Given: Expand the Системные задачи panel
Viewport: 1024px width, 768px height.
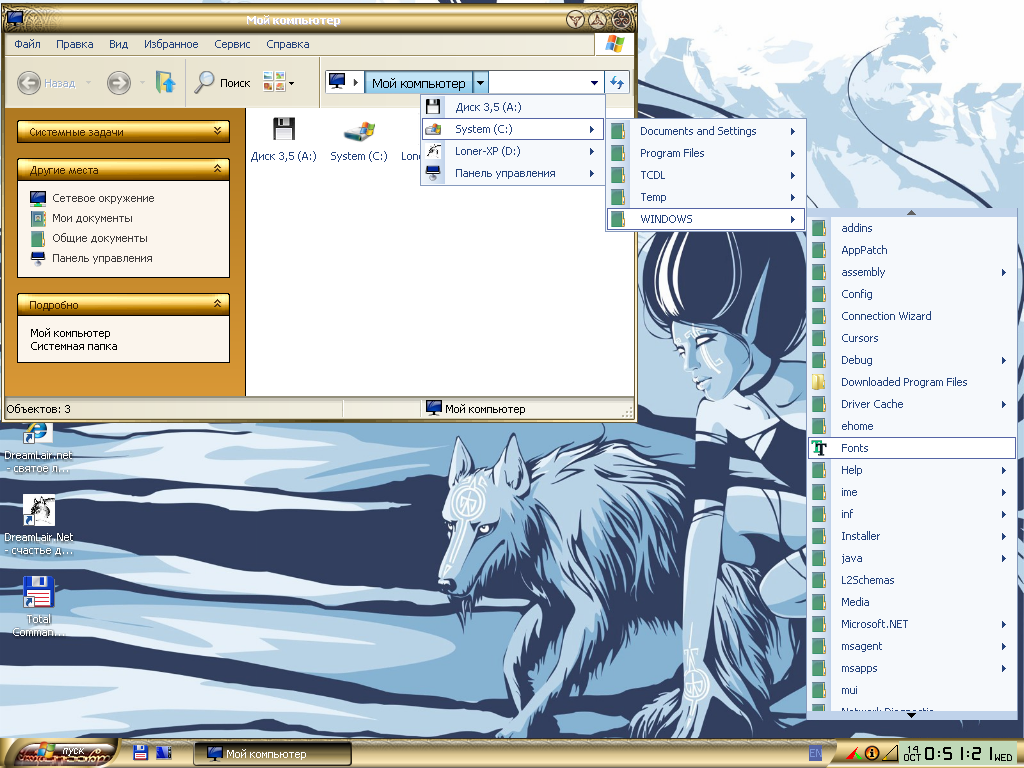Looking at the screenshot, I should tap(217, 131).
